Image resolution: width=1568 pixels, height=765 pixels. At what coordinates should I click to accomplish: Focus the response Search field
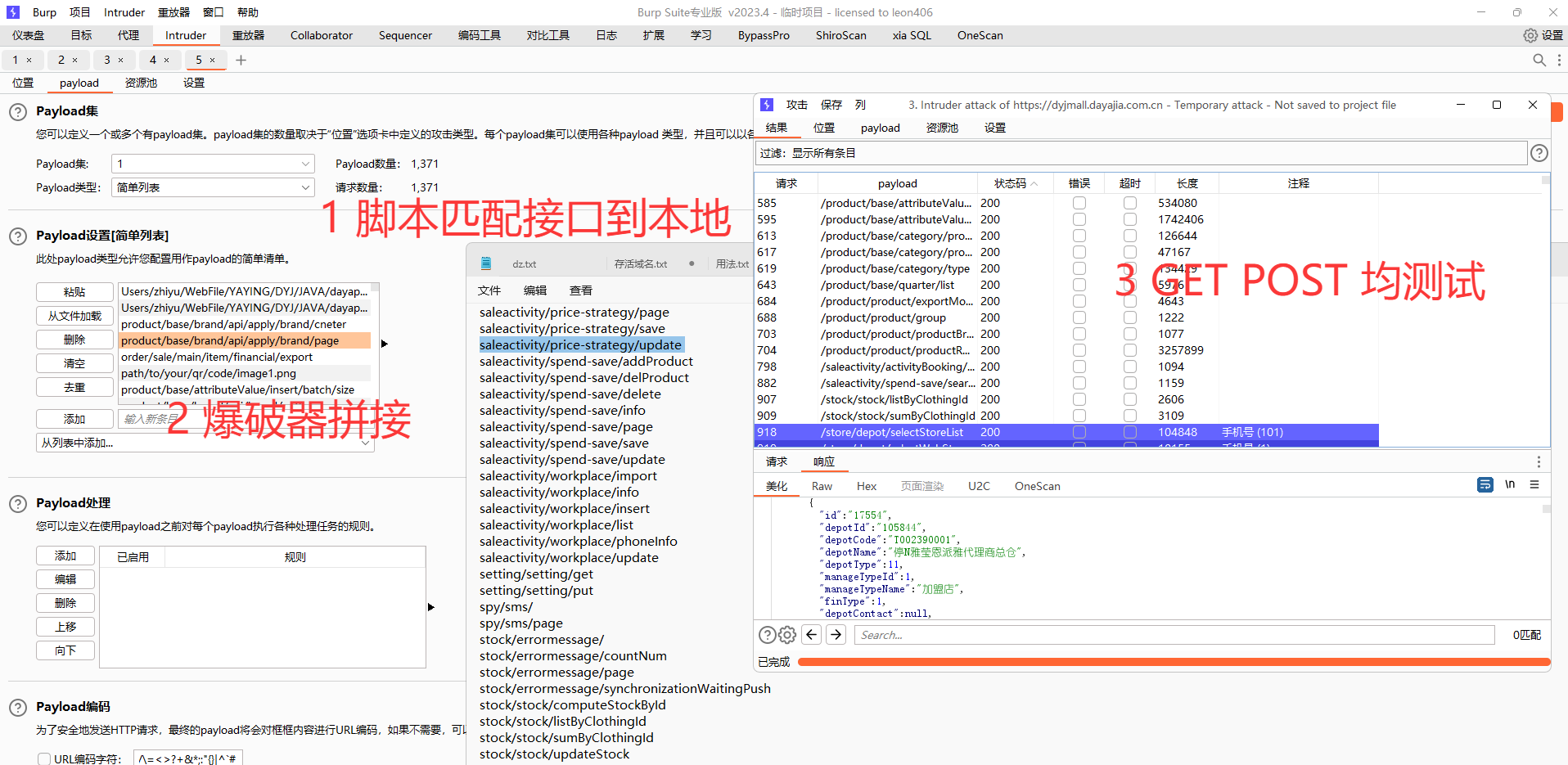[x=1175, y=635]
